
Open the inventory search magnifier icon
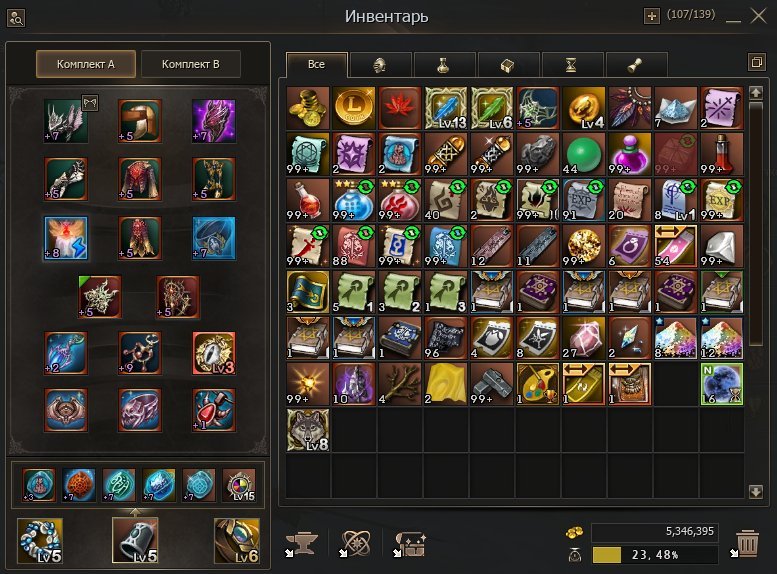[x=16, y=18]
